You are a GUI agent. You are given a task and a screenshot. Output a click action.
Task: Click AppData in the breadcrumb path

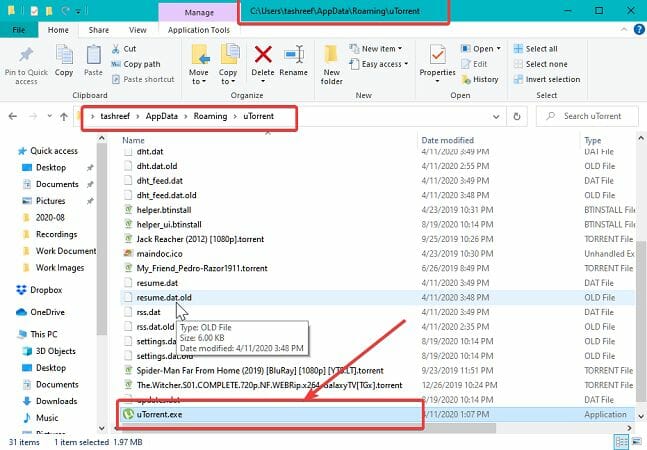[x=161, y=116]
